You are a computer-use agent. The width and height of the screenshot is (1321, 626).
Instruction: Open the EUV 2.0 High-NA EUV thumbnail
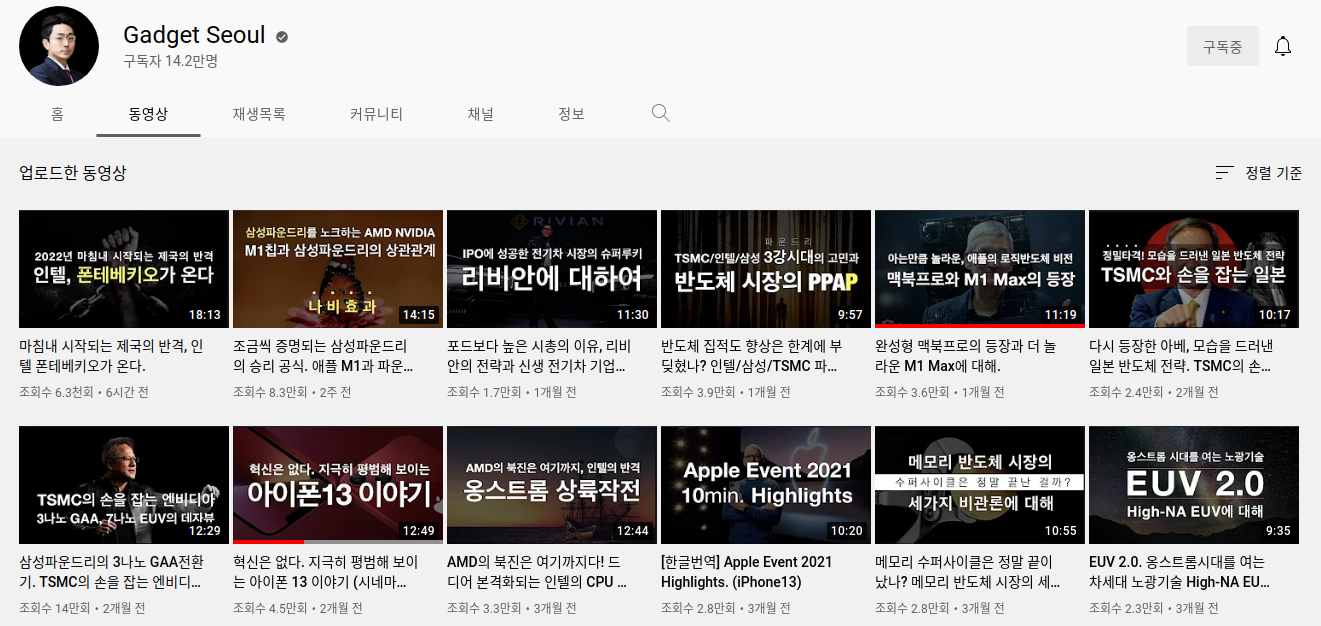pyautogui.click(x=1194, y=485)
